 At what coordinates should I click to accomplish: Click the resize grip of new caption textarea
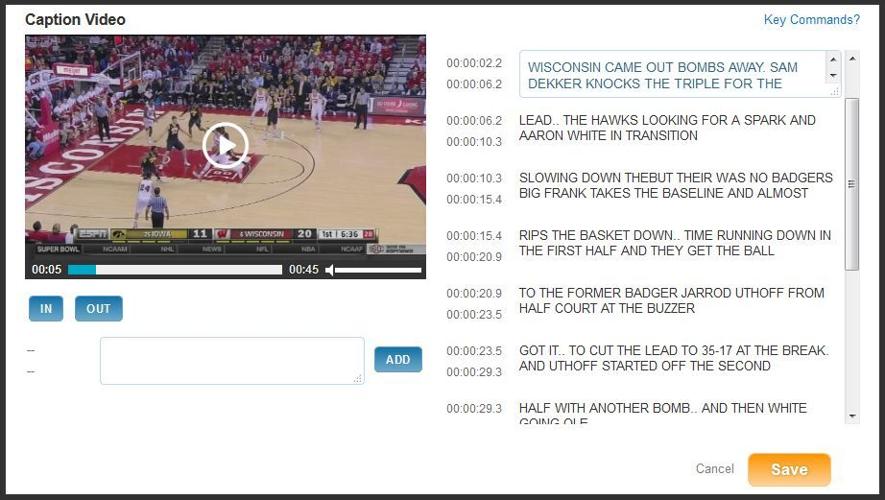(x=358, y=379)
